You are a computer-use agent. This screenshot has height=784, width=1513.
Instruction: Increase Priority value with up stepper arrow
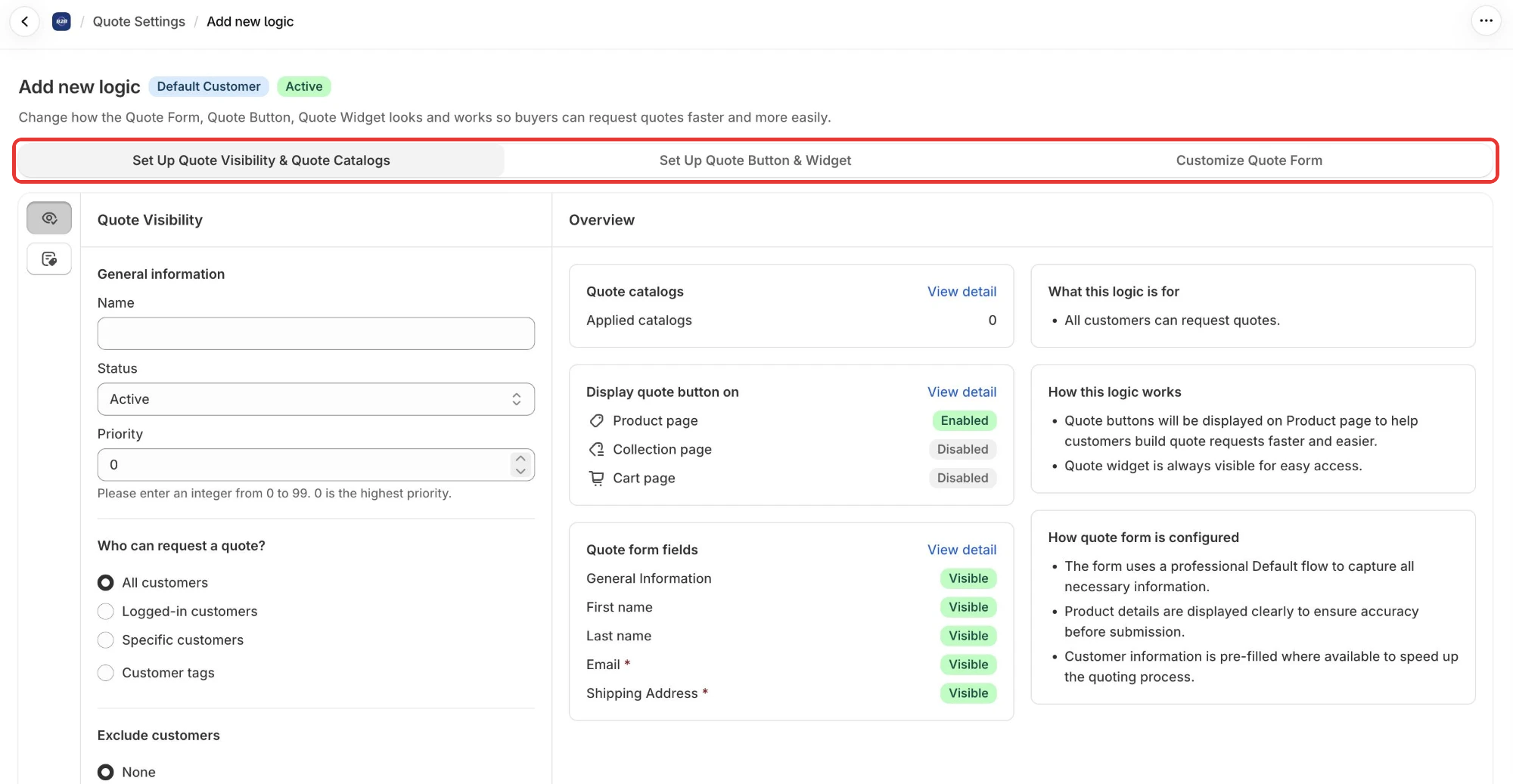pos(520,458)
